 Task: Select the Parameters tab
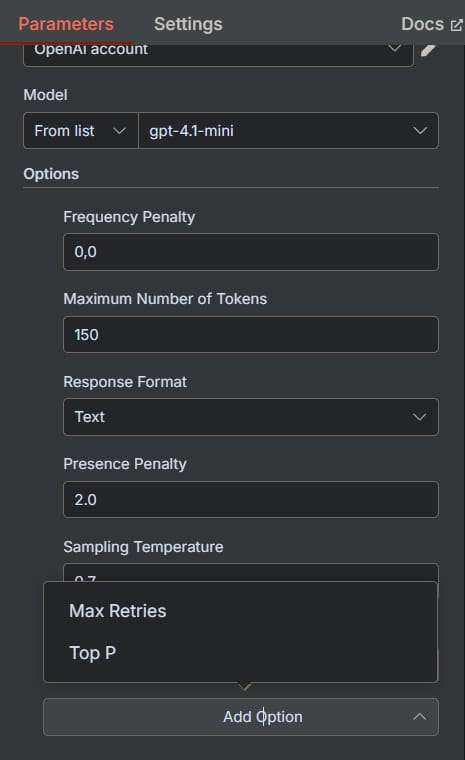point(66,24)
